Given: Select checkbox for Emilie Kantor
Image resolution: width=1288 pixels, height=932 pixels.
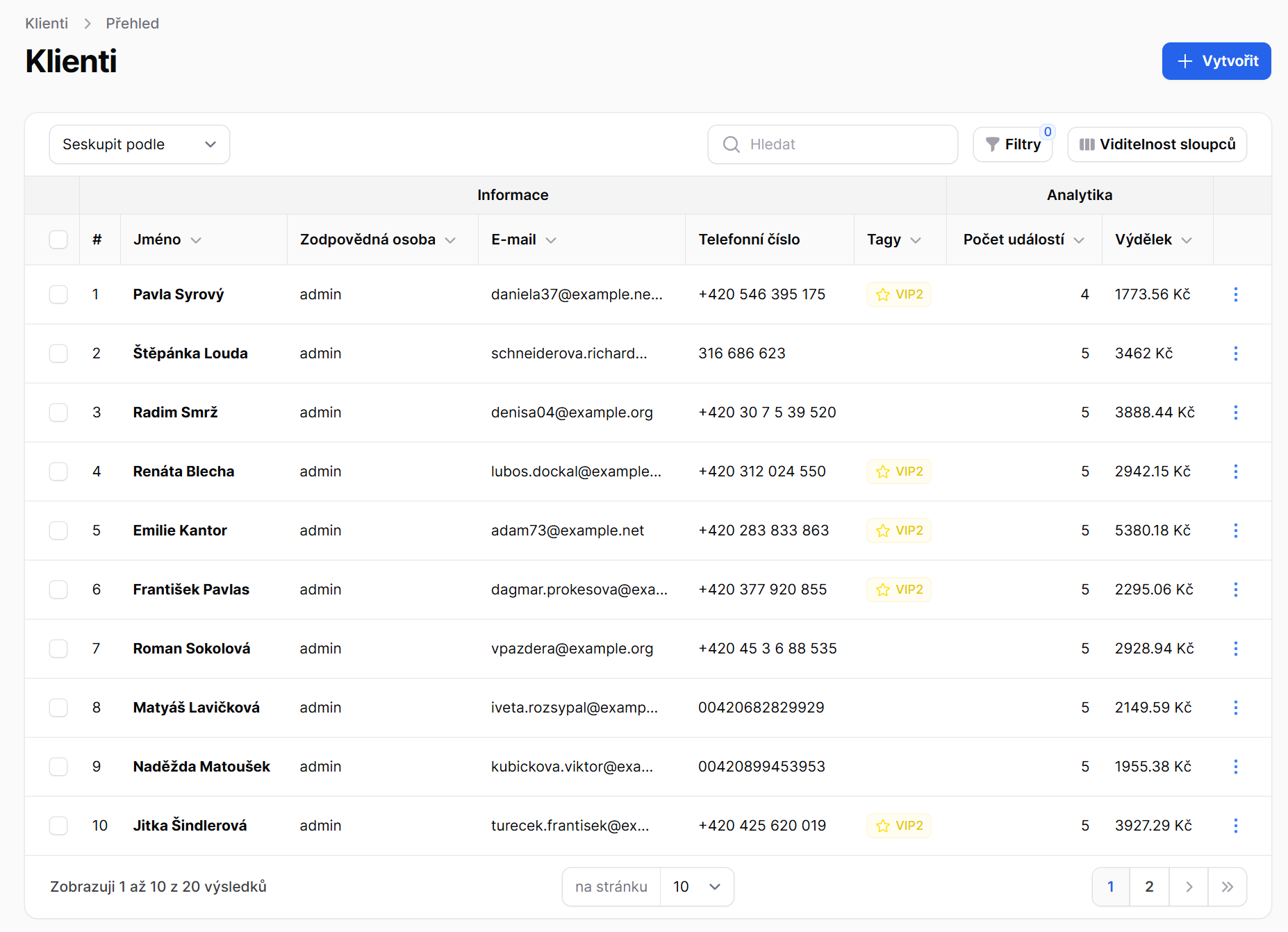Looking at the screenshot, I should (58, 531).
